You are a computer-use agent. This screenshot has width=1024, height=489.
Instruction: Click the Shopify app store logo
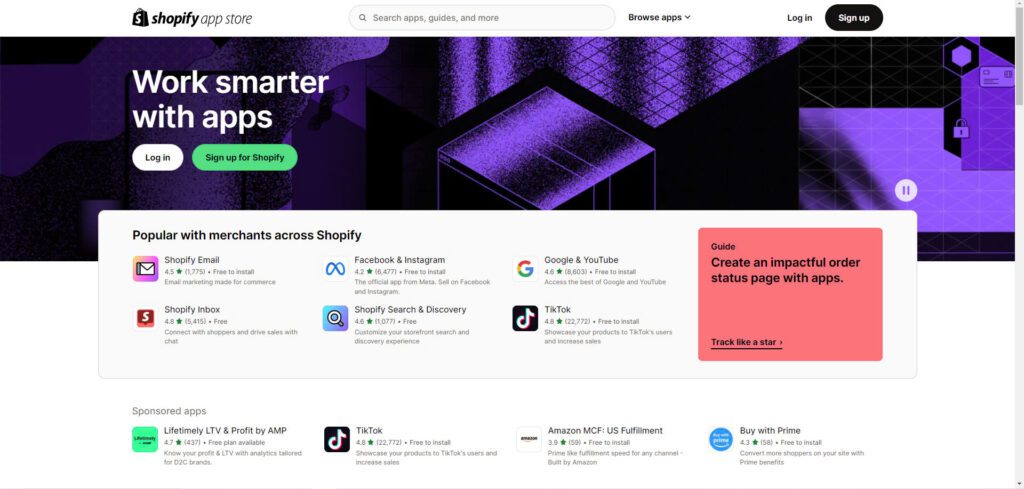click(x=192, y=18)
